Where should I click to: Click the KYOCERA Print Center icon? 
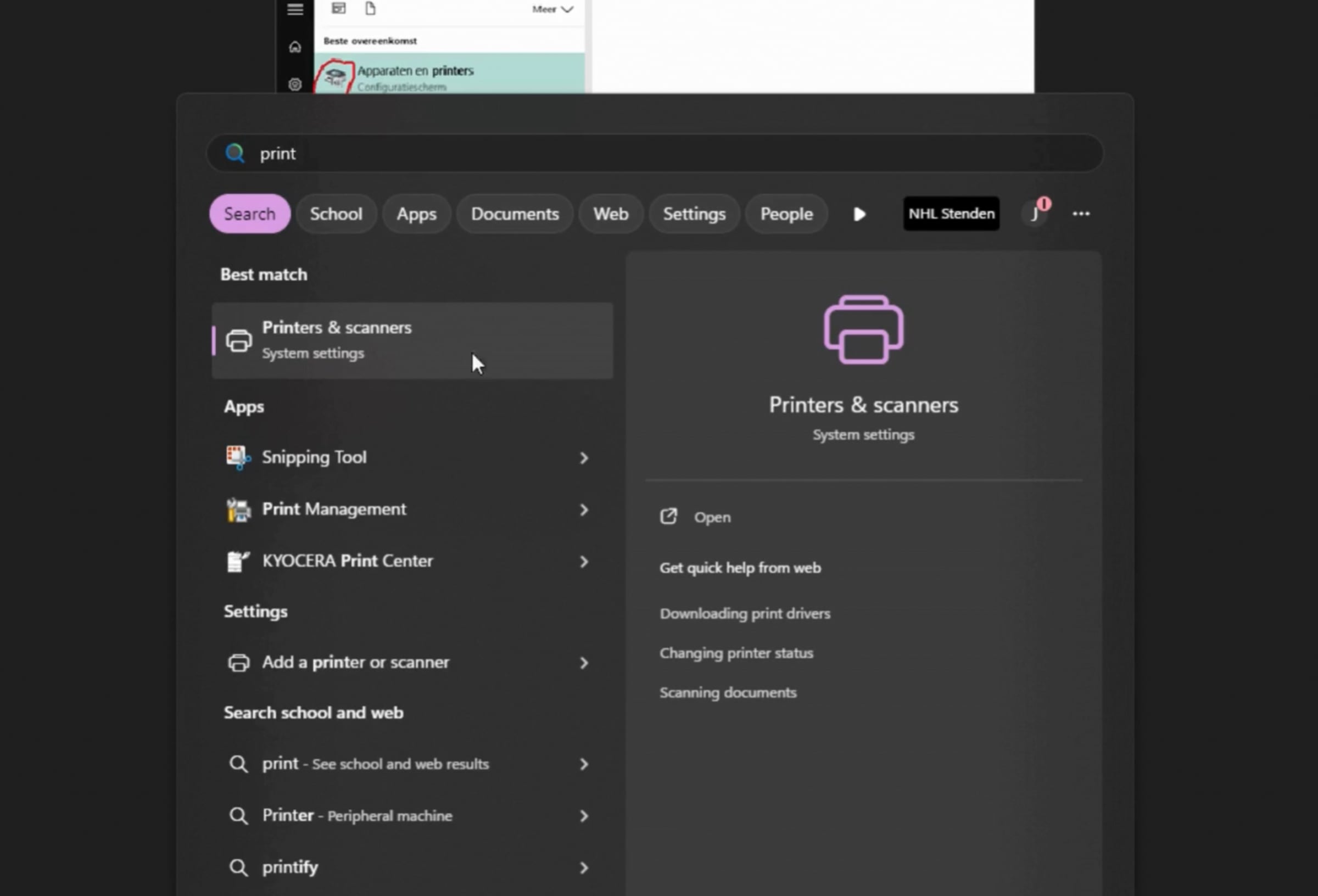click(x=238, y=561)
